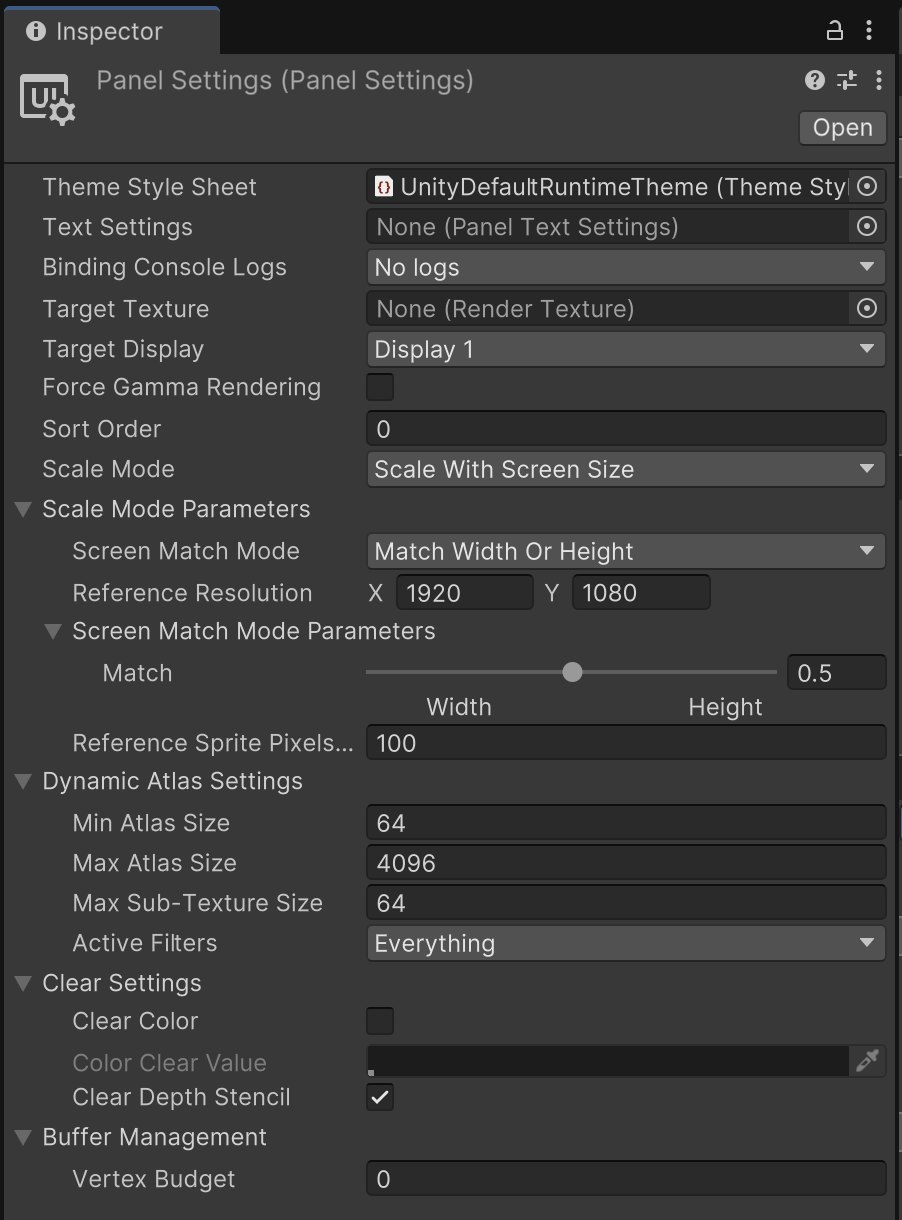Tick the Clear Color checkbox
The width and height of the screenshot is (902, 1220).
(x=380, y=1021)
